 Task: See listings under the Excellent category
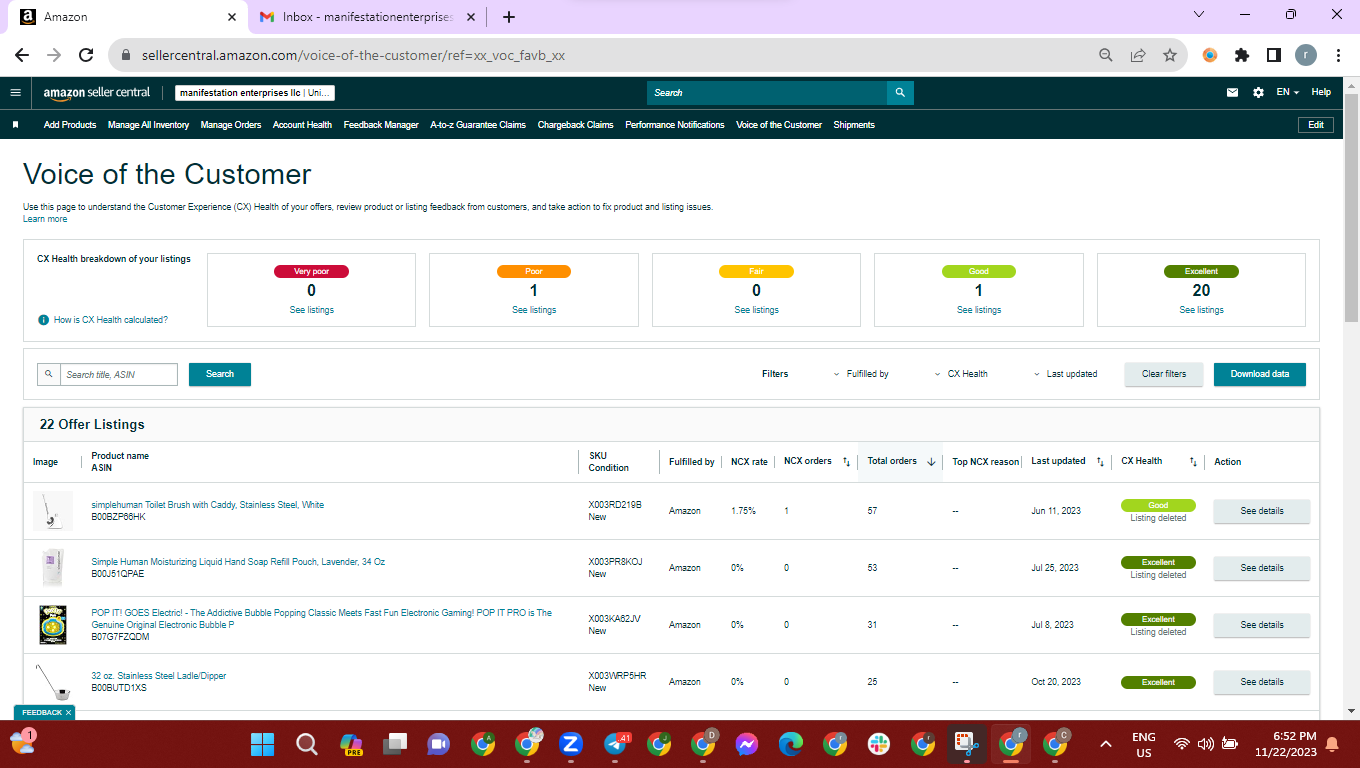point(1201,310)
